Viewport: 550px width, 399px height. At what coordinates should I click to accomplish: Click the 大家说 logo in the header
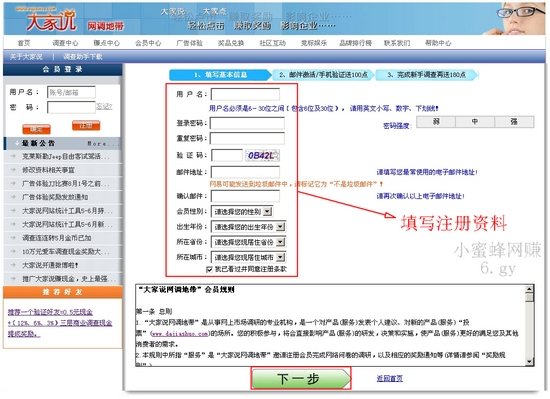[x=51, y=21]
